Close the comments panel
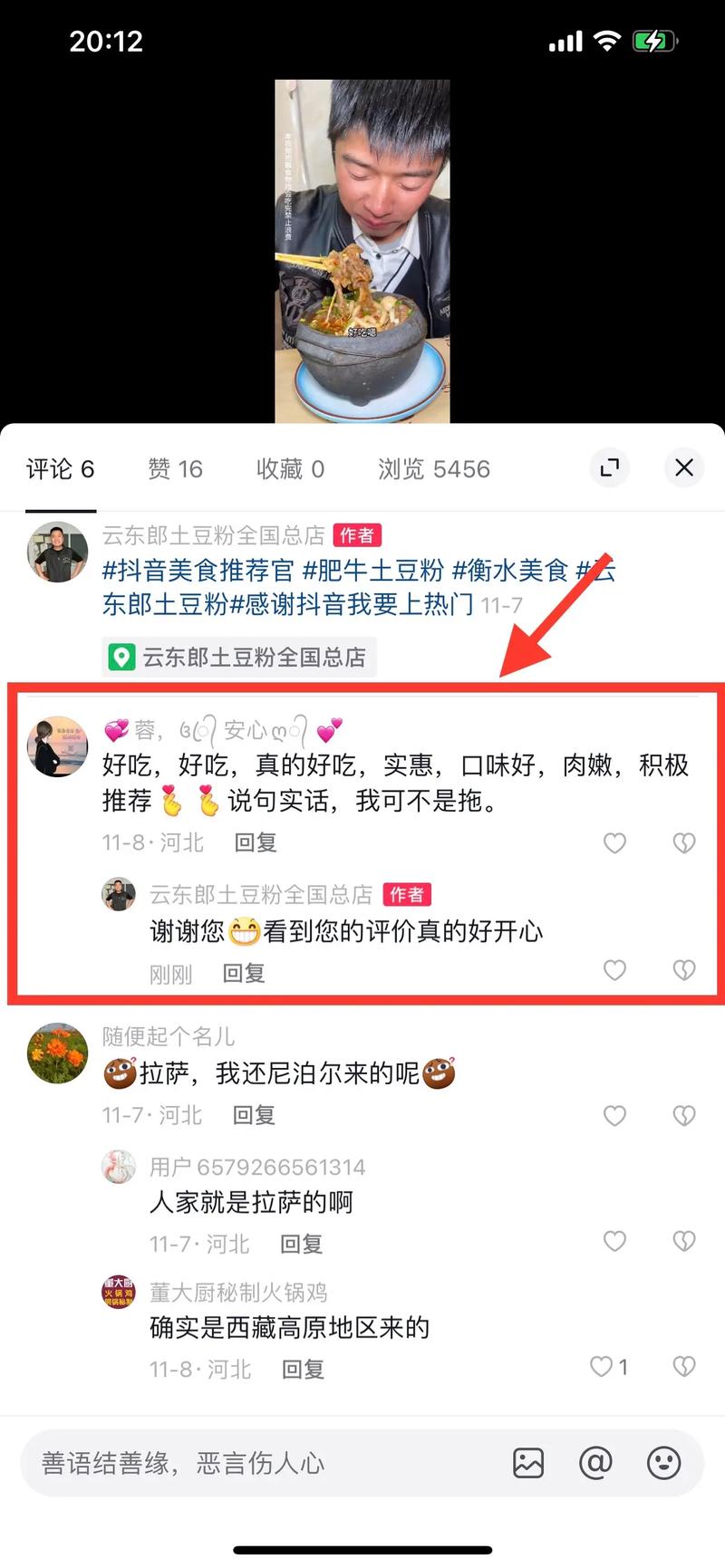 (x=684, y=467)
